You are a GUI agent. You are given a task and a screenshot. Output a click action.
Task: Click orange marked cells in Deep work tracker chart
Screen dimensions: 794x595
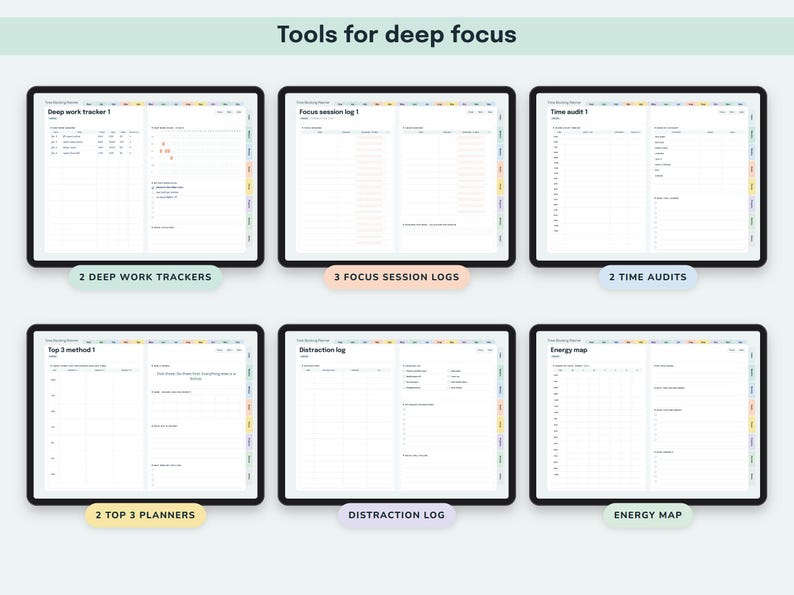pos(166,151)
